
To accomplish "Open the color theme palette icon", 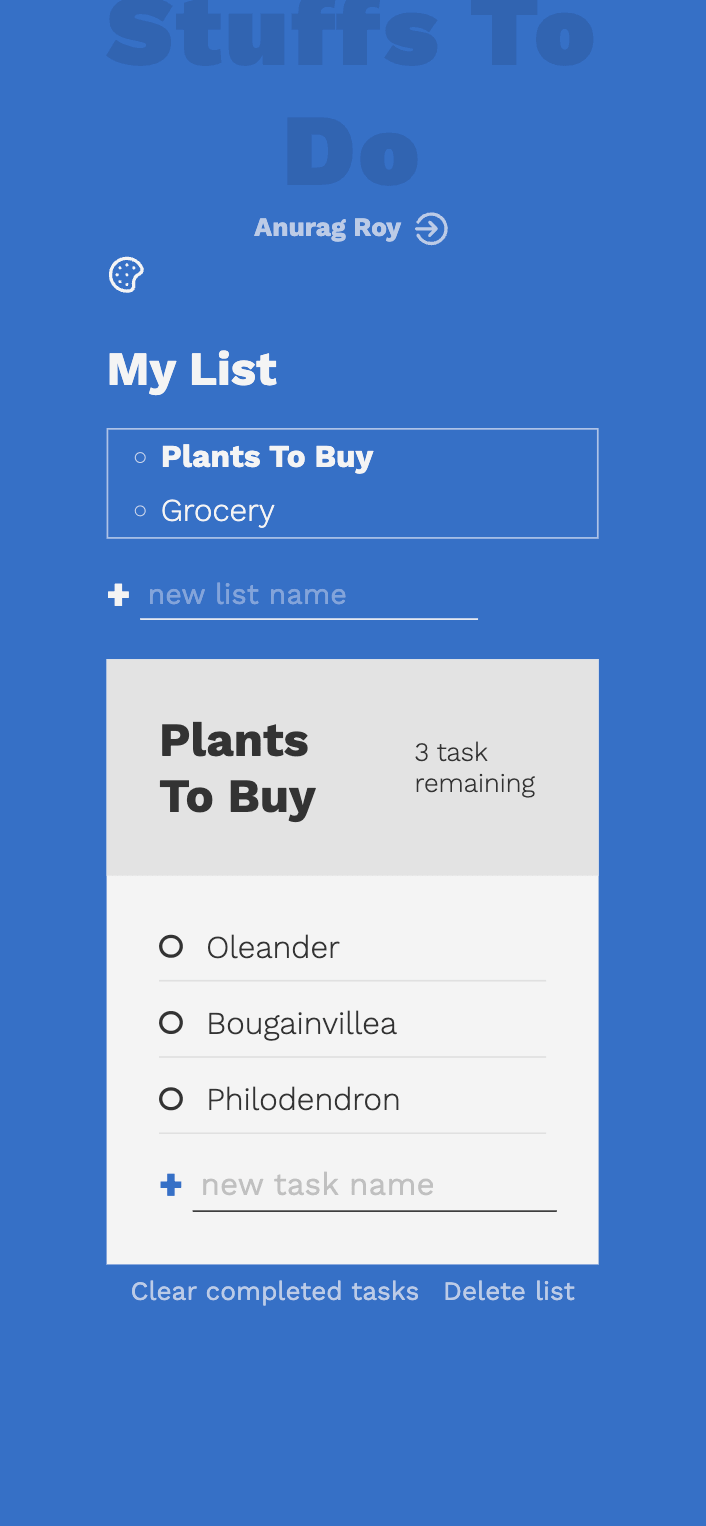I will point(126,275).
